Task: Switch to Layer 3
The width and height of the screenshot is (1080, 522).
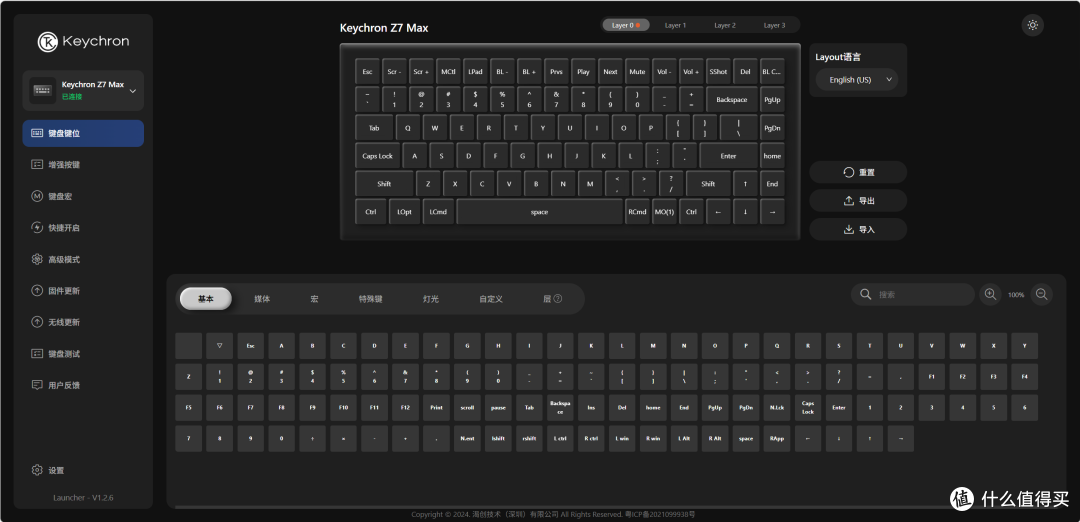Action: [x=774, y=25]
